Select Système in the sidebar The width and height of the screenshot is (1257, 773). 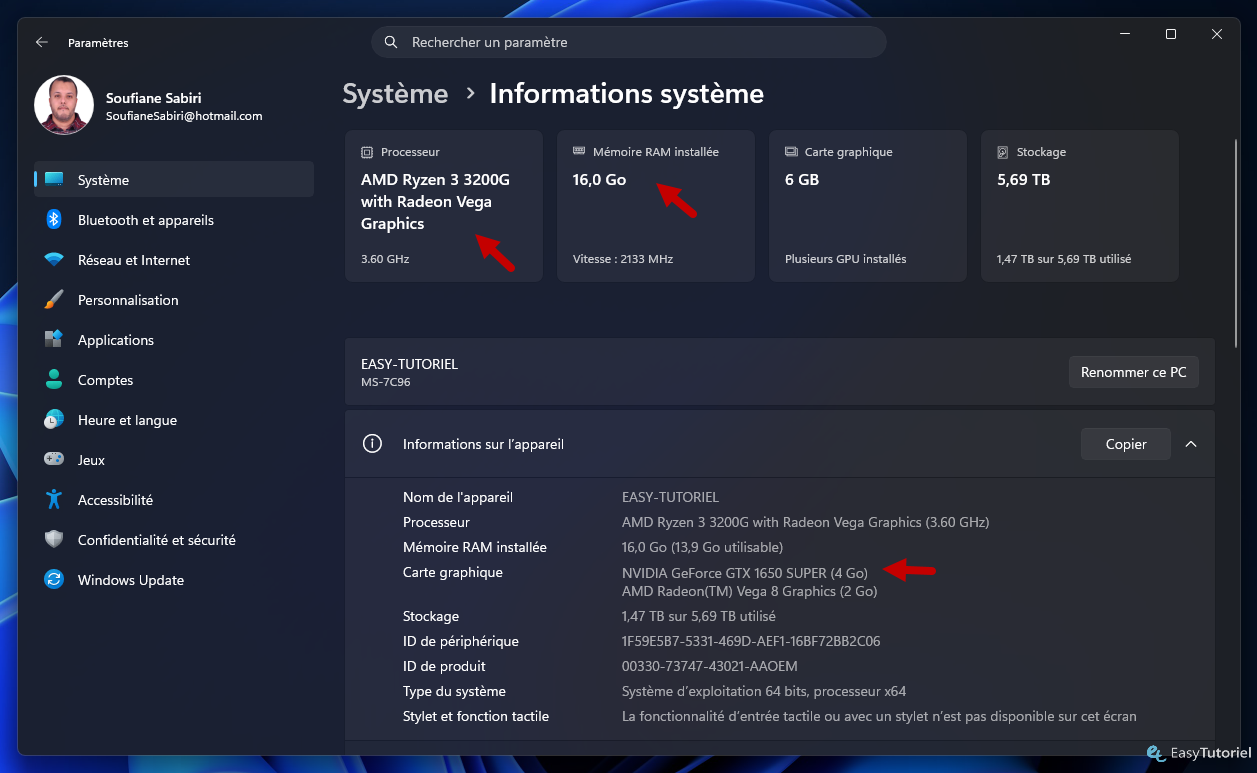coord(174,180)
